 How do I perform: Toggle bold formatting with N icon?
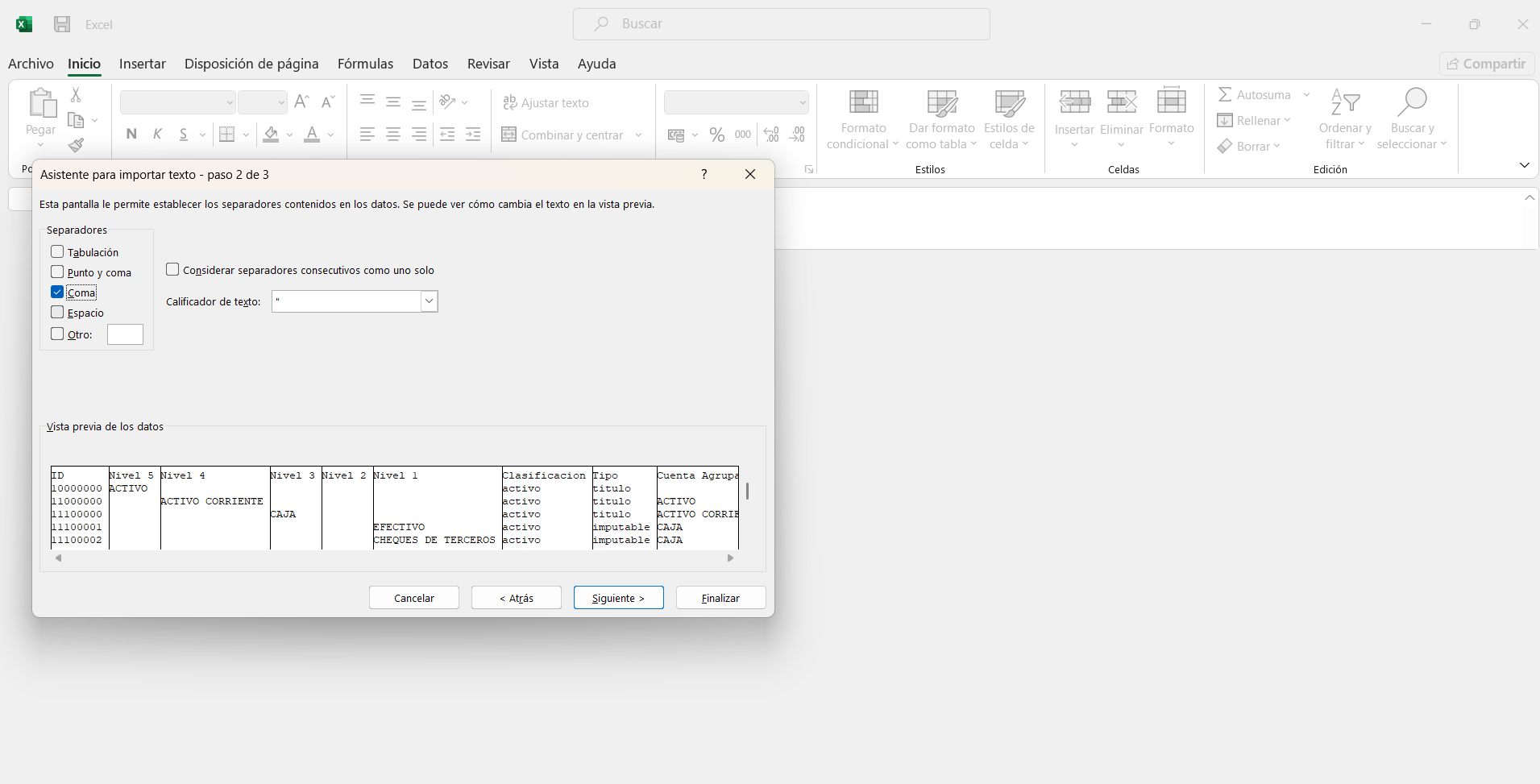tap(131, 135)
